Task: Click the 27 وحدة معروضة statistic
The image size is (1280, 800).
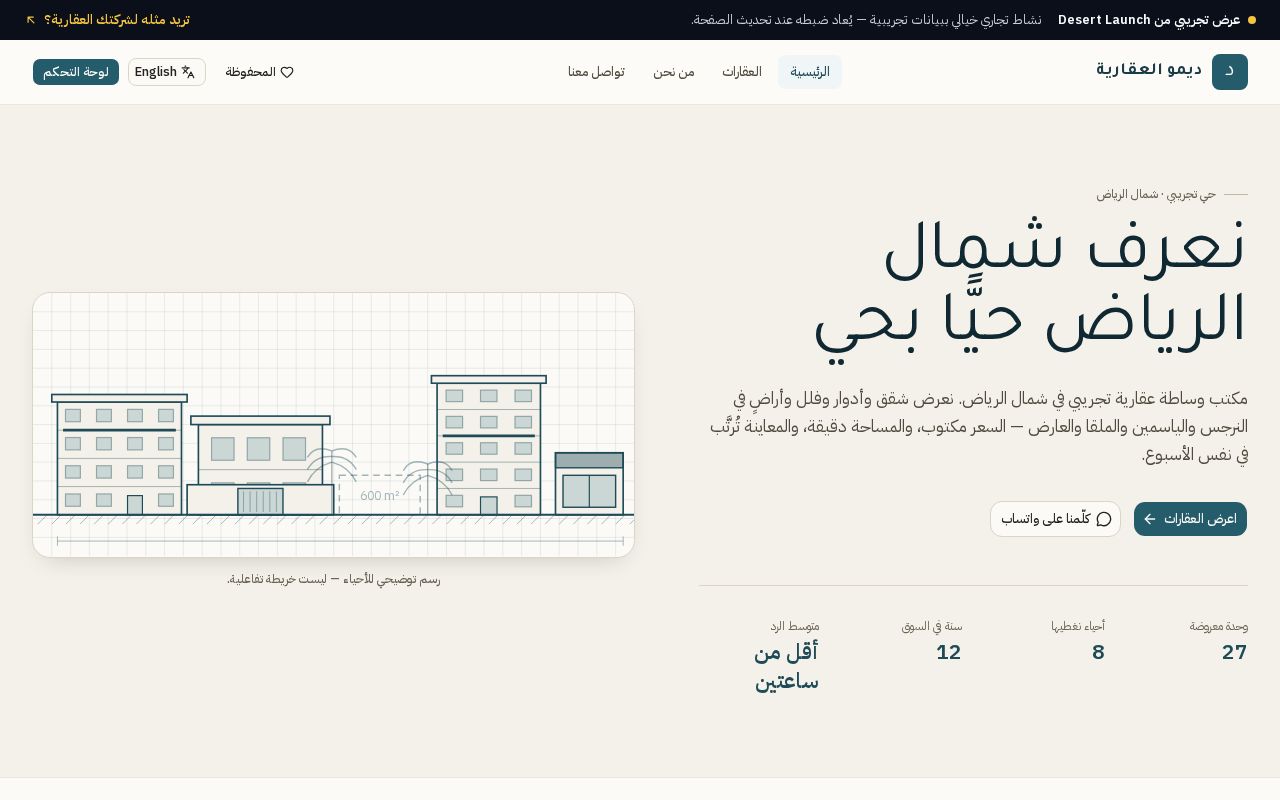Action: (x=1218, y=641)
